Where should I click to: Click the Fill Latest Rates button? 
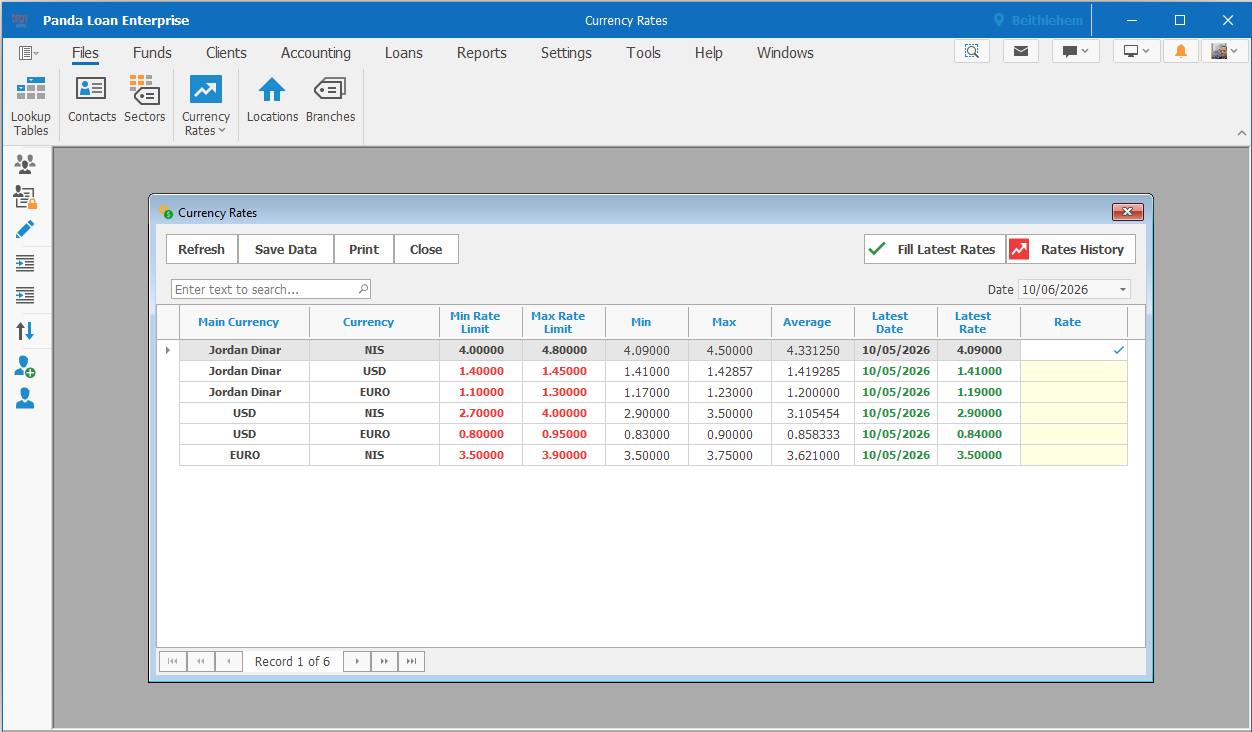935,249
